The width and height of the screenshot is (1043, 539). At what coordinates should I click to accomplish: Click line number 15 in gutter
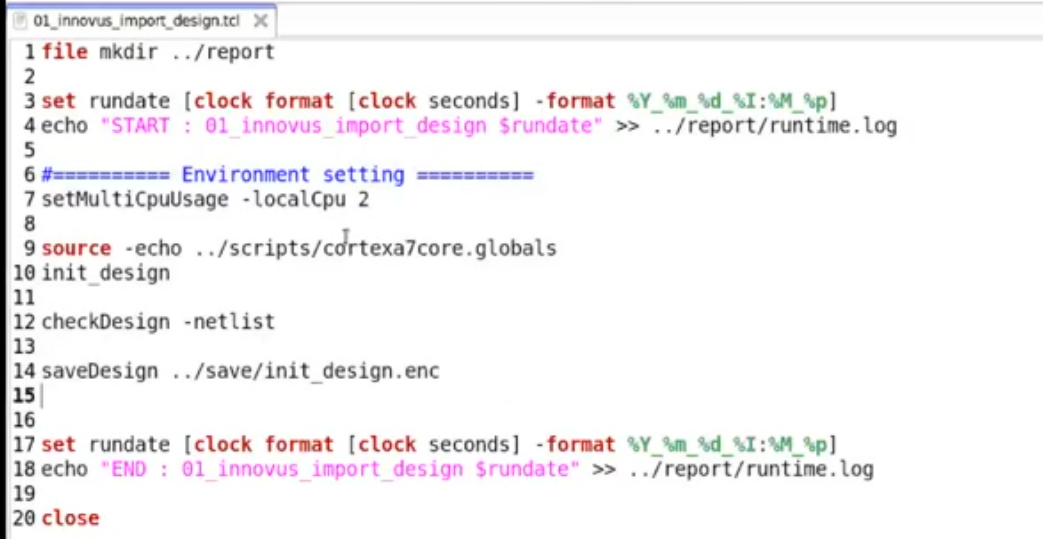click(25, 396)
